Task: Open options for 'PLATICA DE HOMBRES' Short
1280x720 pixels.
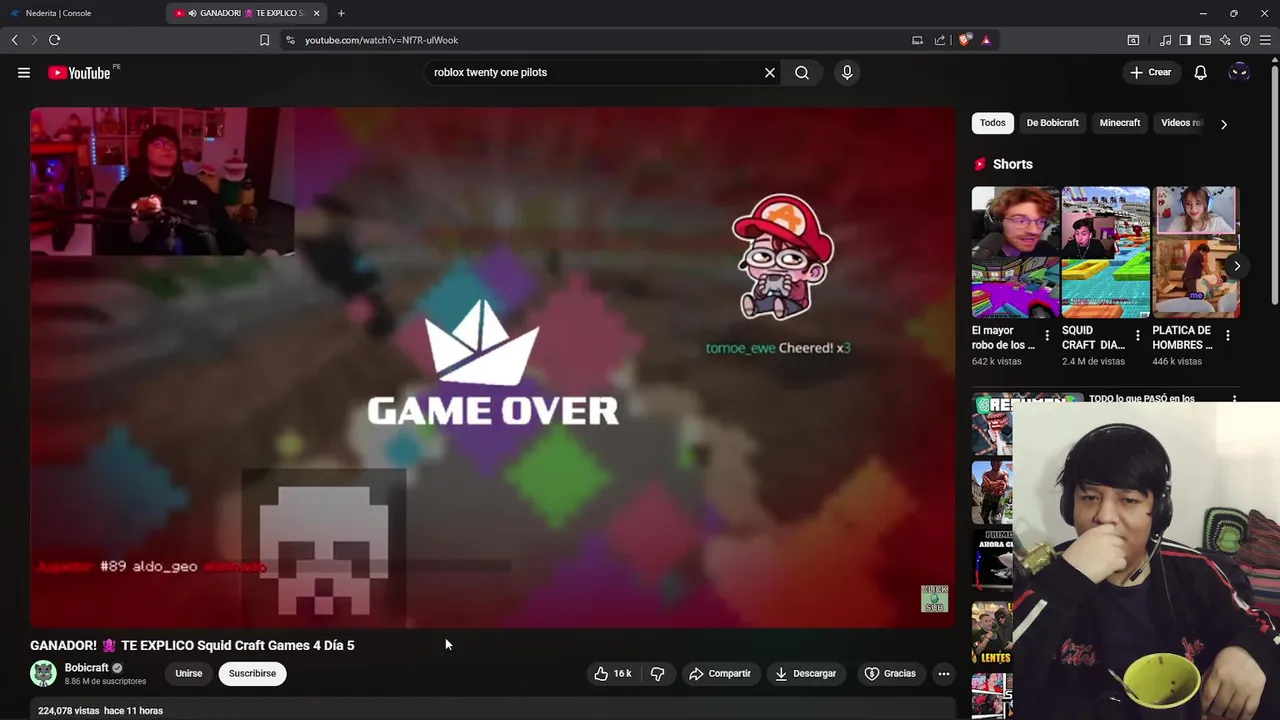Action: 1228,336
